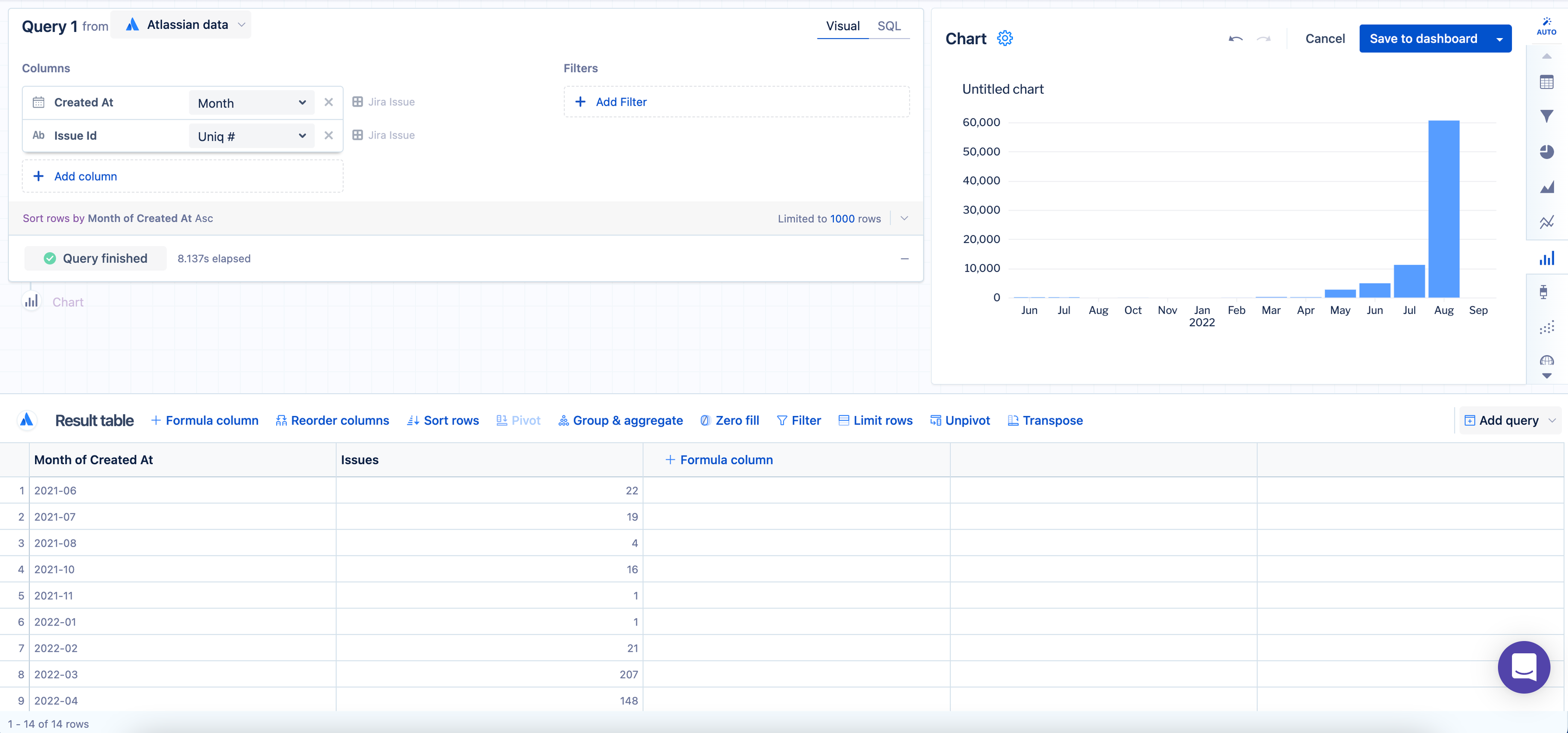1568x733 pixels.
Task: Select the funnel chart type icon
Action: 1546,116
